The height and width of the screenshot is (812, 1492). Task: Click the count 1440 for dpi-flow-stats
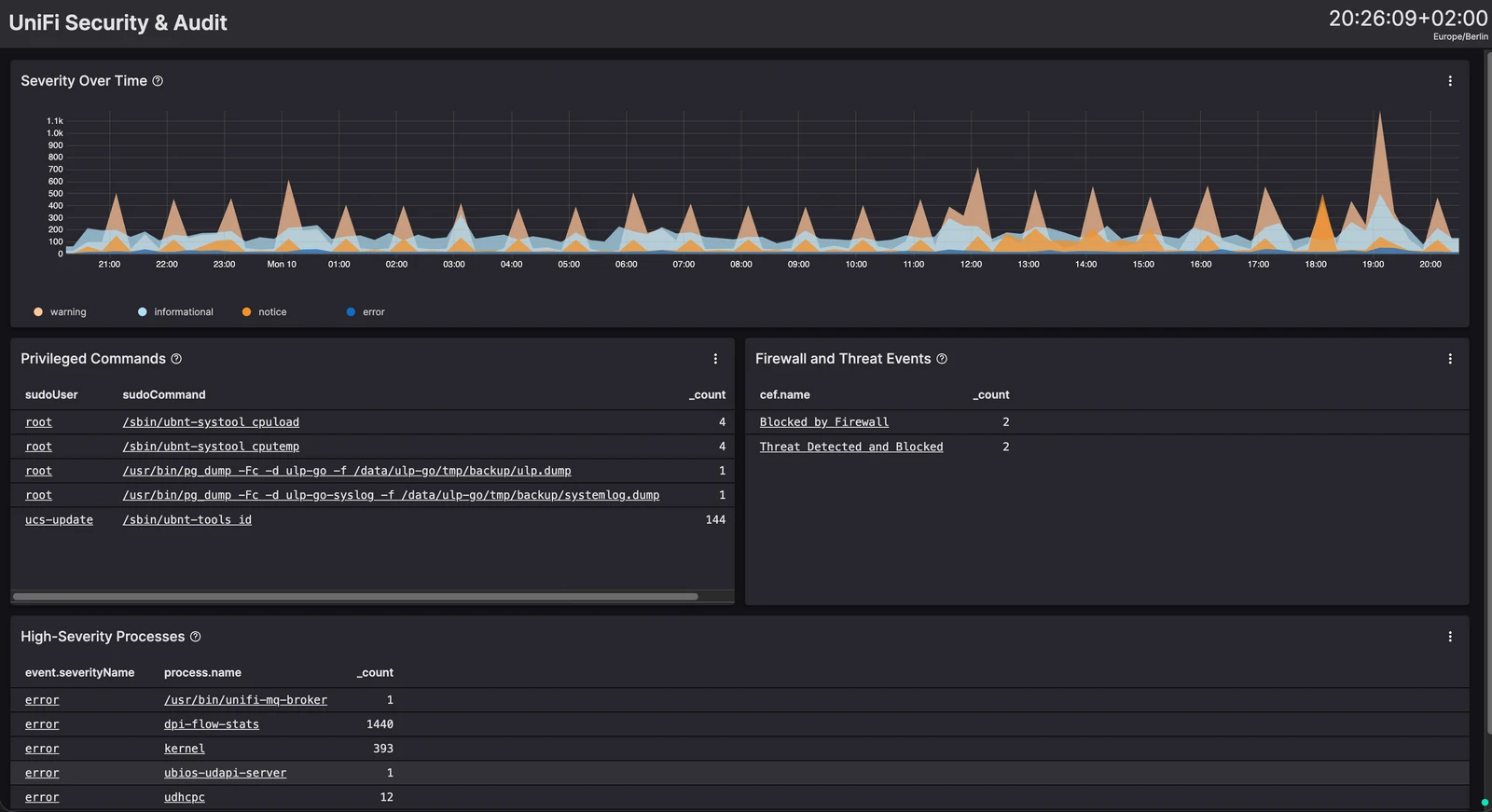tap(380, 724)
